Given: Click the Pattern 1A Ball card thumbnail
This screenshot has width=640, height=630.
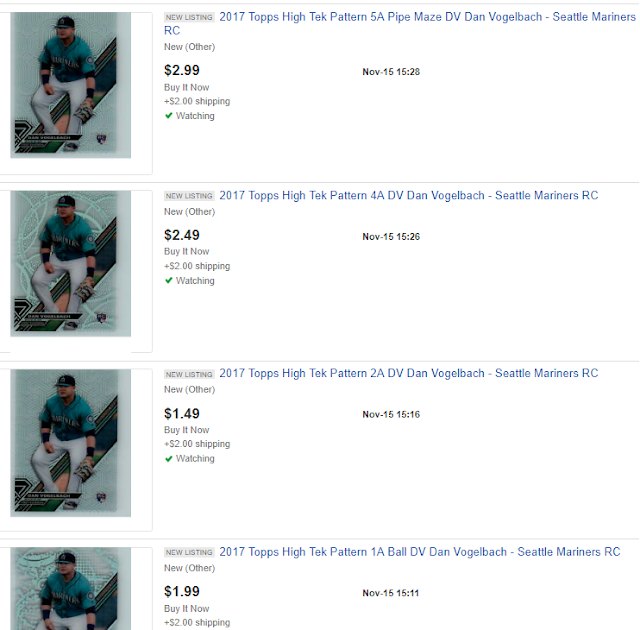Looking at the screenshot, I should [71, 590].
